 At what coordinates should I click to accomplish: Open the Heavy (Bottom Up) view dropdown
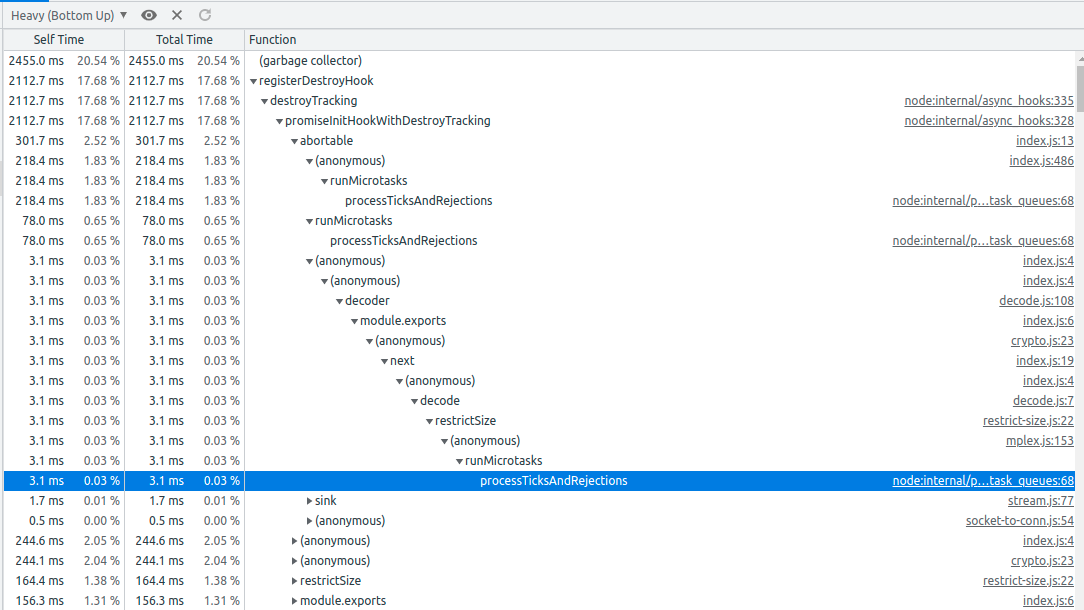coord(69,15)
